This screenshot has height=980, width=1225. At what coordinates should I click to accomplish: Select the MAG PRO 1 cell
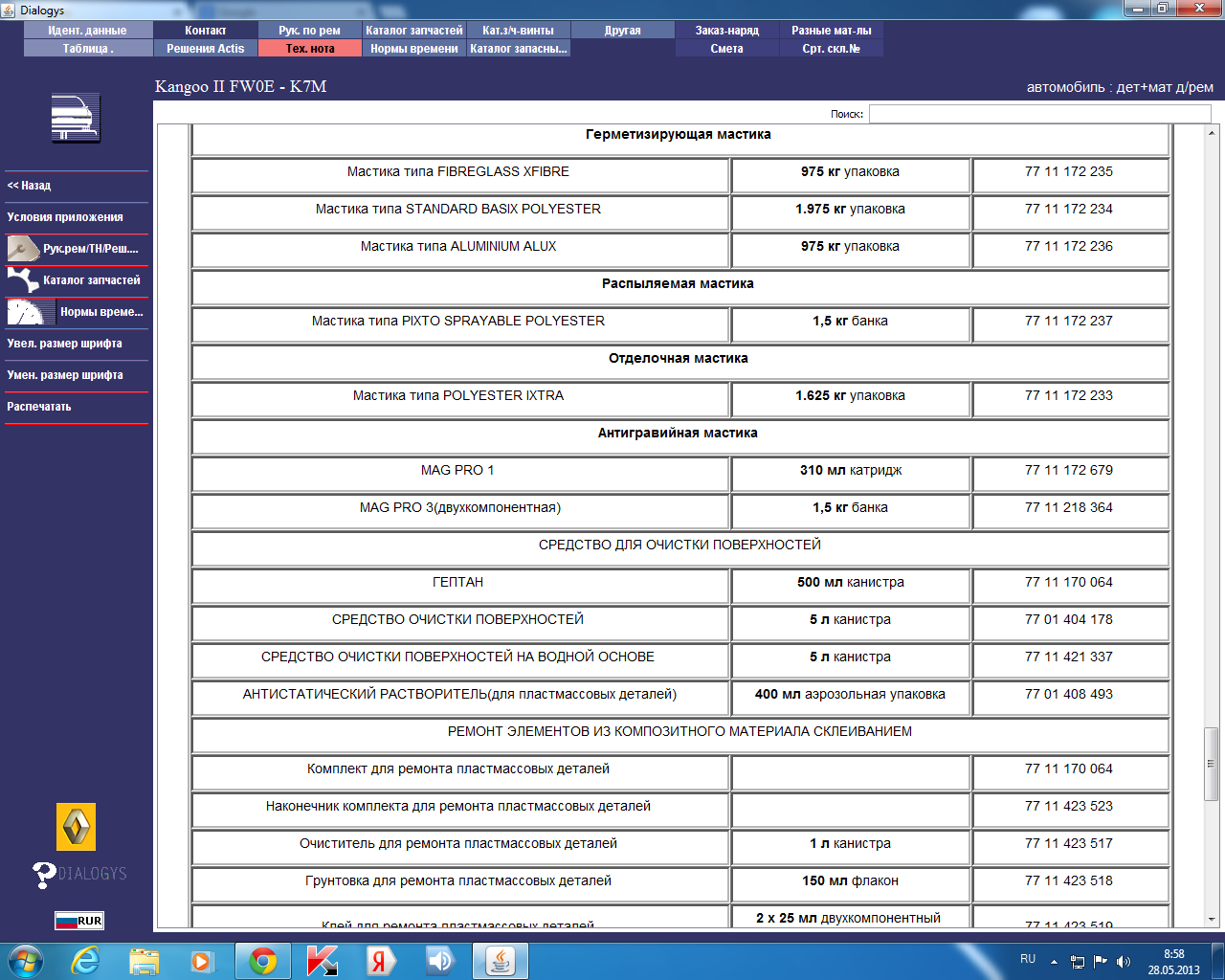459,473
